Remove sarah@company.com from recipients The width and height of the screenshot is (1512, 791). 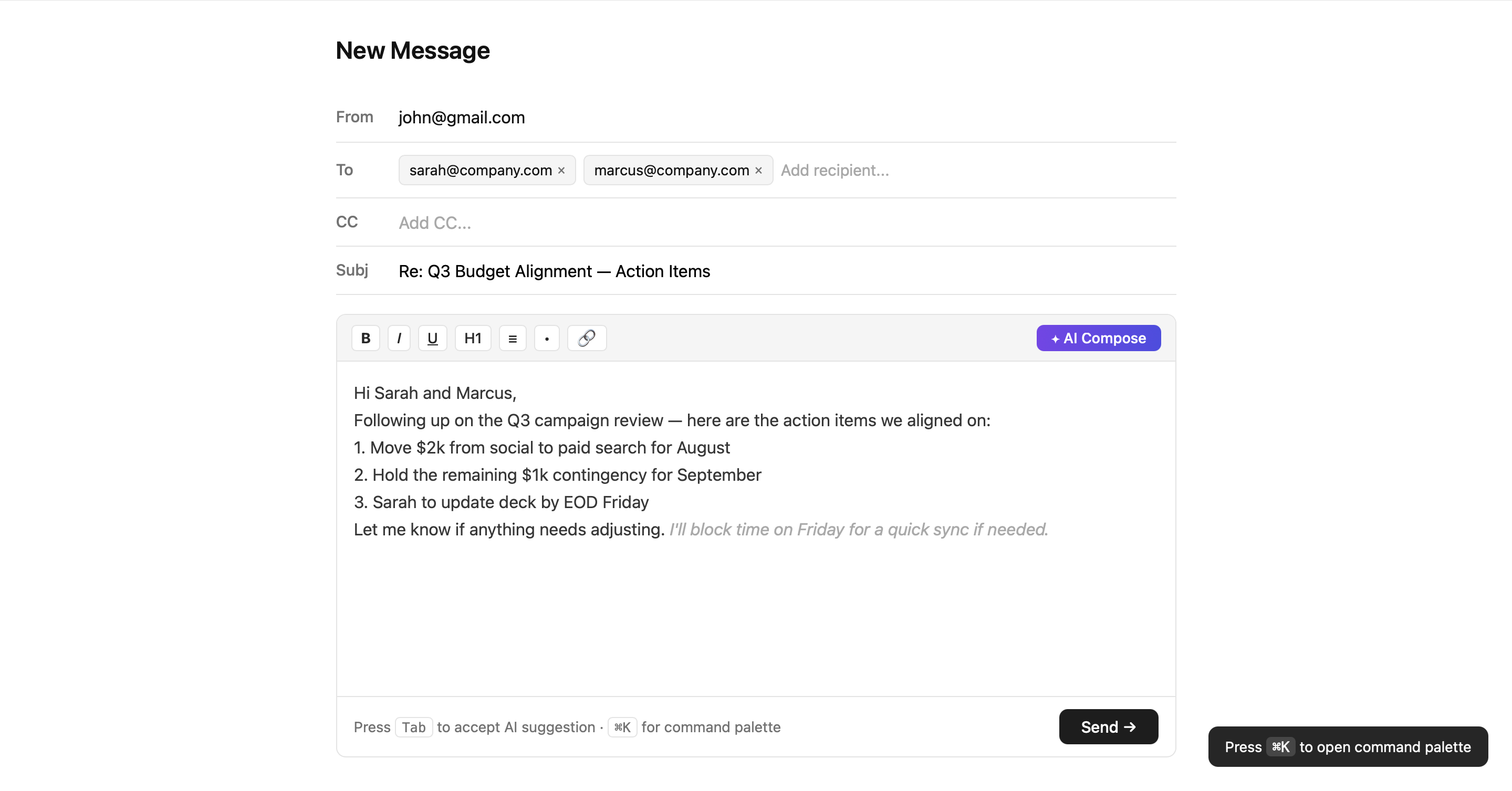tap(561, 170)
